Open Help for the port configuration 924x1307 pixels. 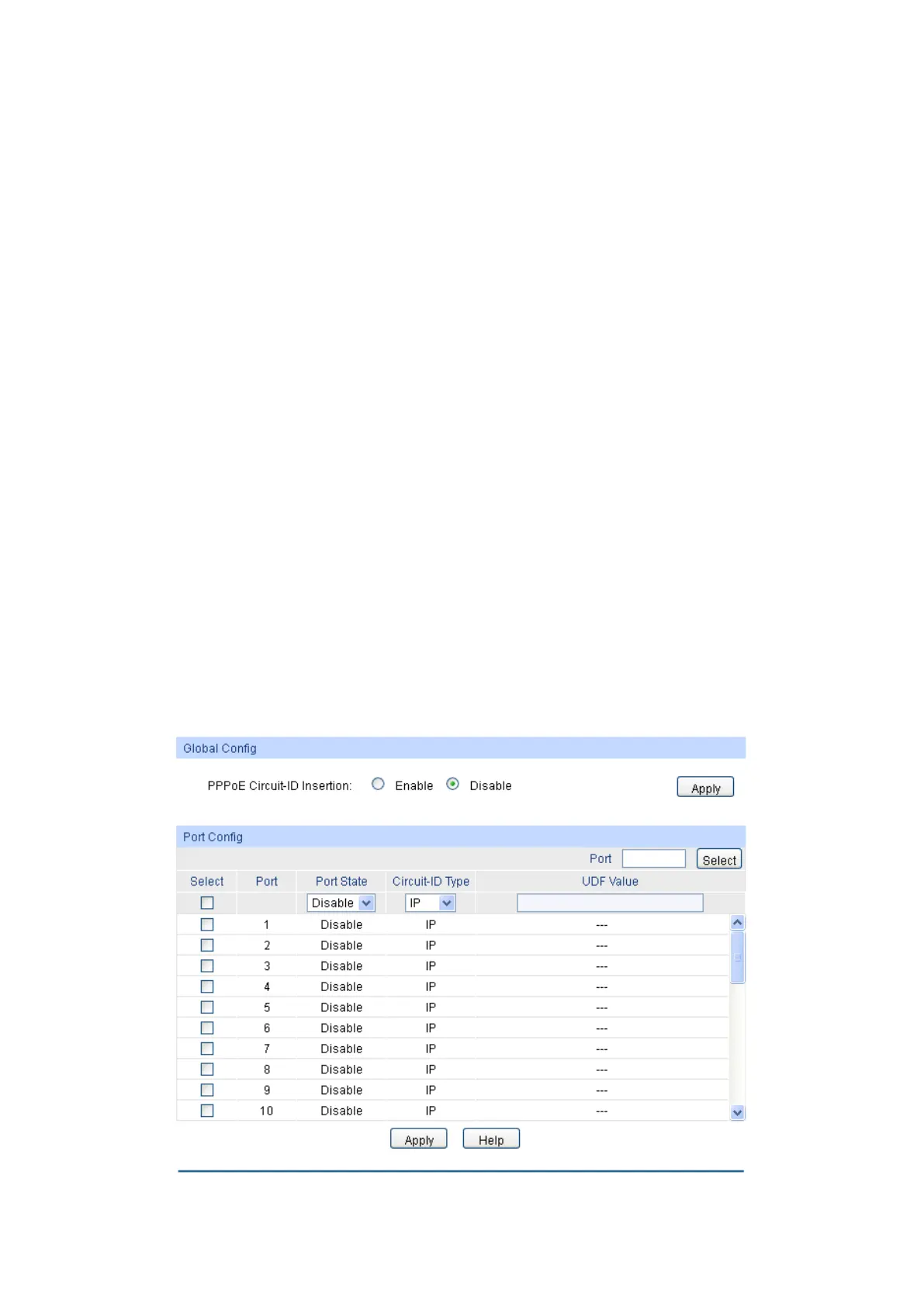tap(491, 1139)
